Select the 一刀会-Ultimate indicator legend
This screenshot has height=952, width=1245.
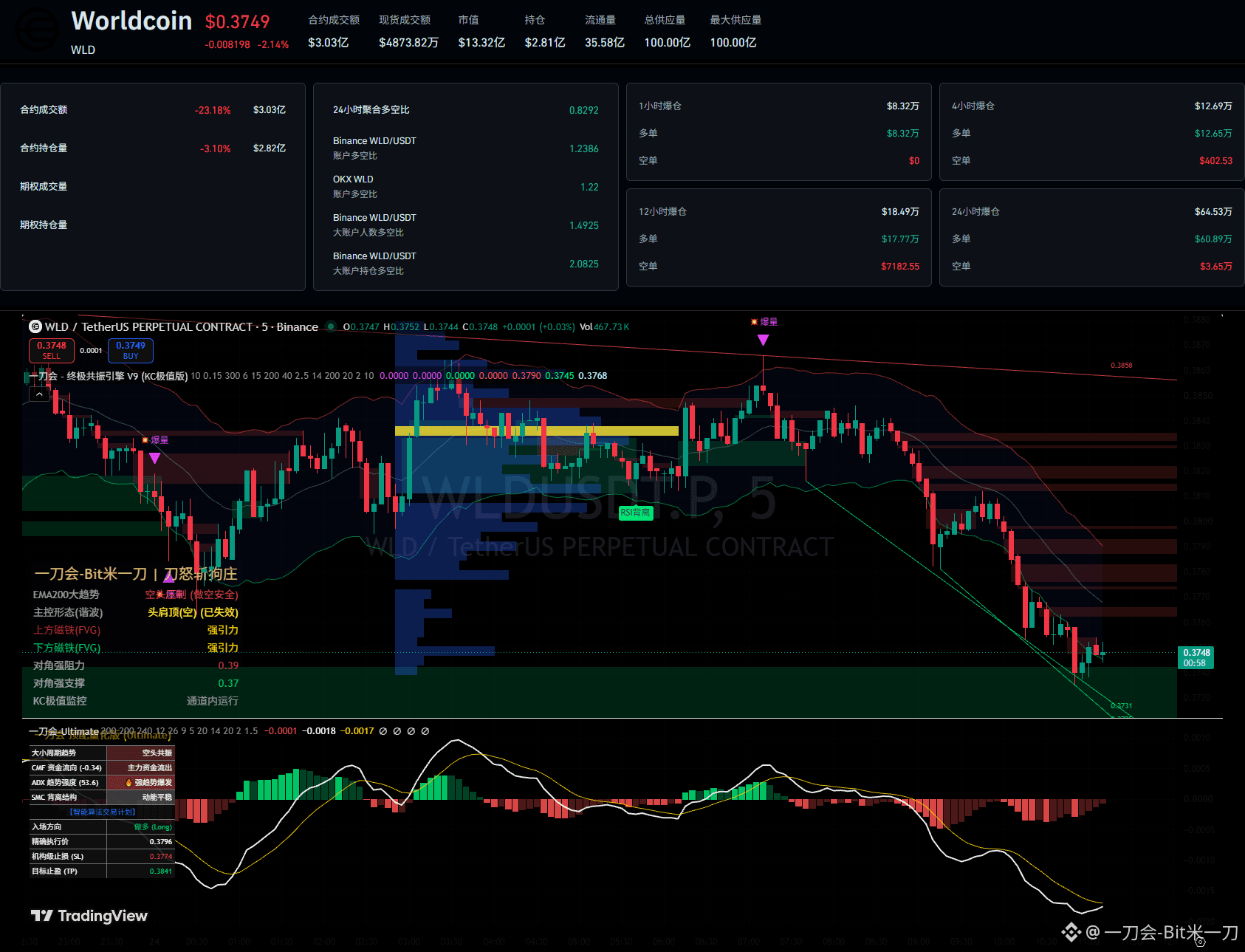click(x=64, y=731)
